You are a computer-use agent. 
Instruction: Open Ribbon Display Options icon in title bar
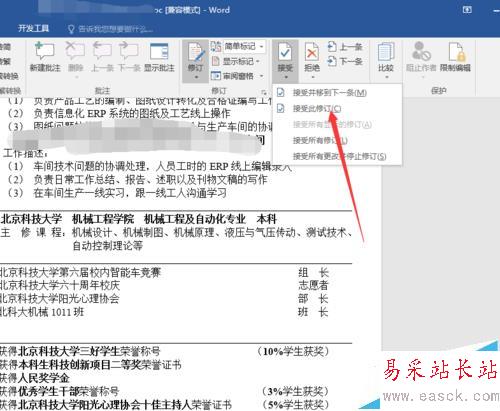(x=467, y=10)
